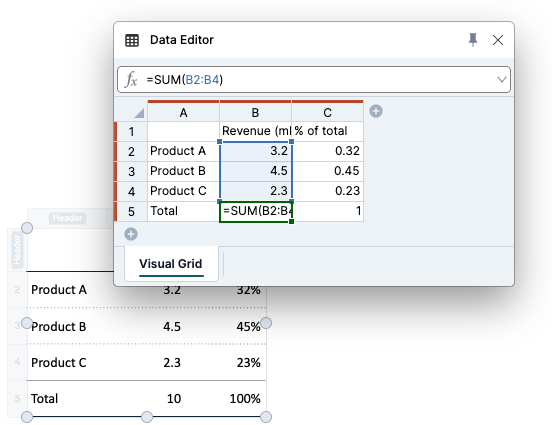Viewport: 552px width, 425px height.
Task: Select row 5 header in editor
Action: [x=131, y=211]
